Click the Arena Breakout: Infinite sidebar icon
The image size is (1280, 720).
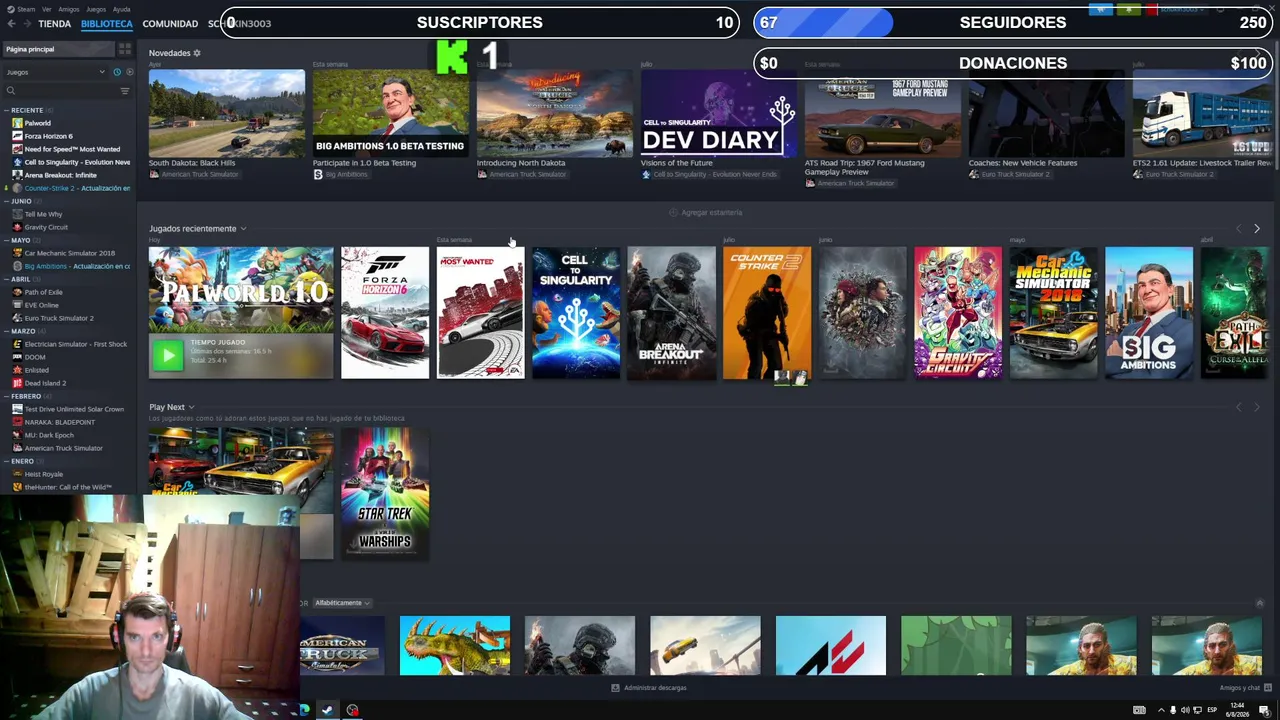[17, 175]
